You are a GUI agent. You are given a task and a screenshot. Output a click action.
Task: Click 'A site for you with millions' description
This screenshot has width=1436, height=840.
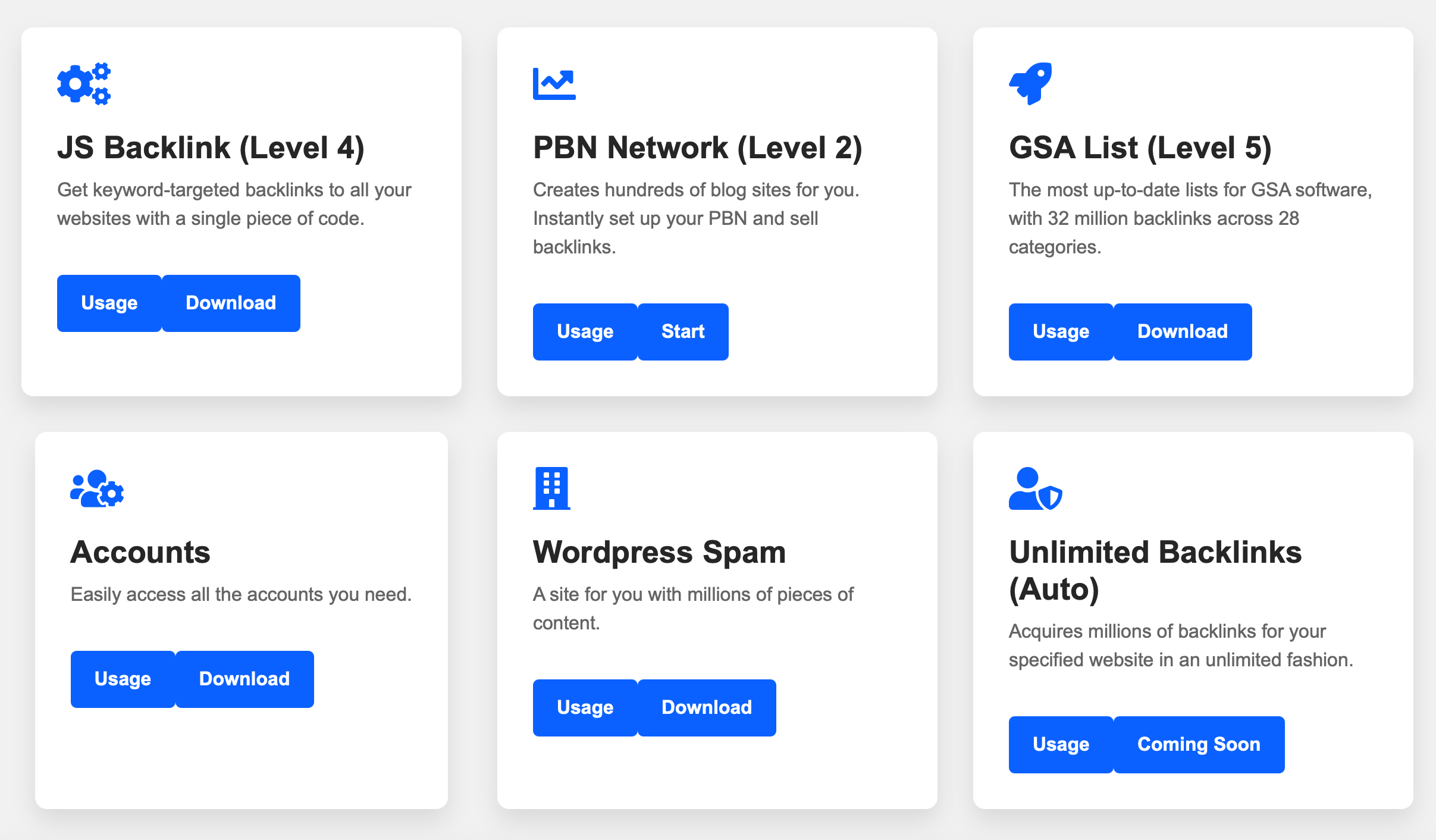point(693,609)
